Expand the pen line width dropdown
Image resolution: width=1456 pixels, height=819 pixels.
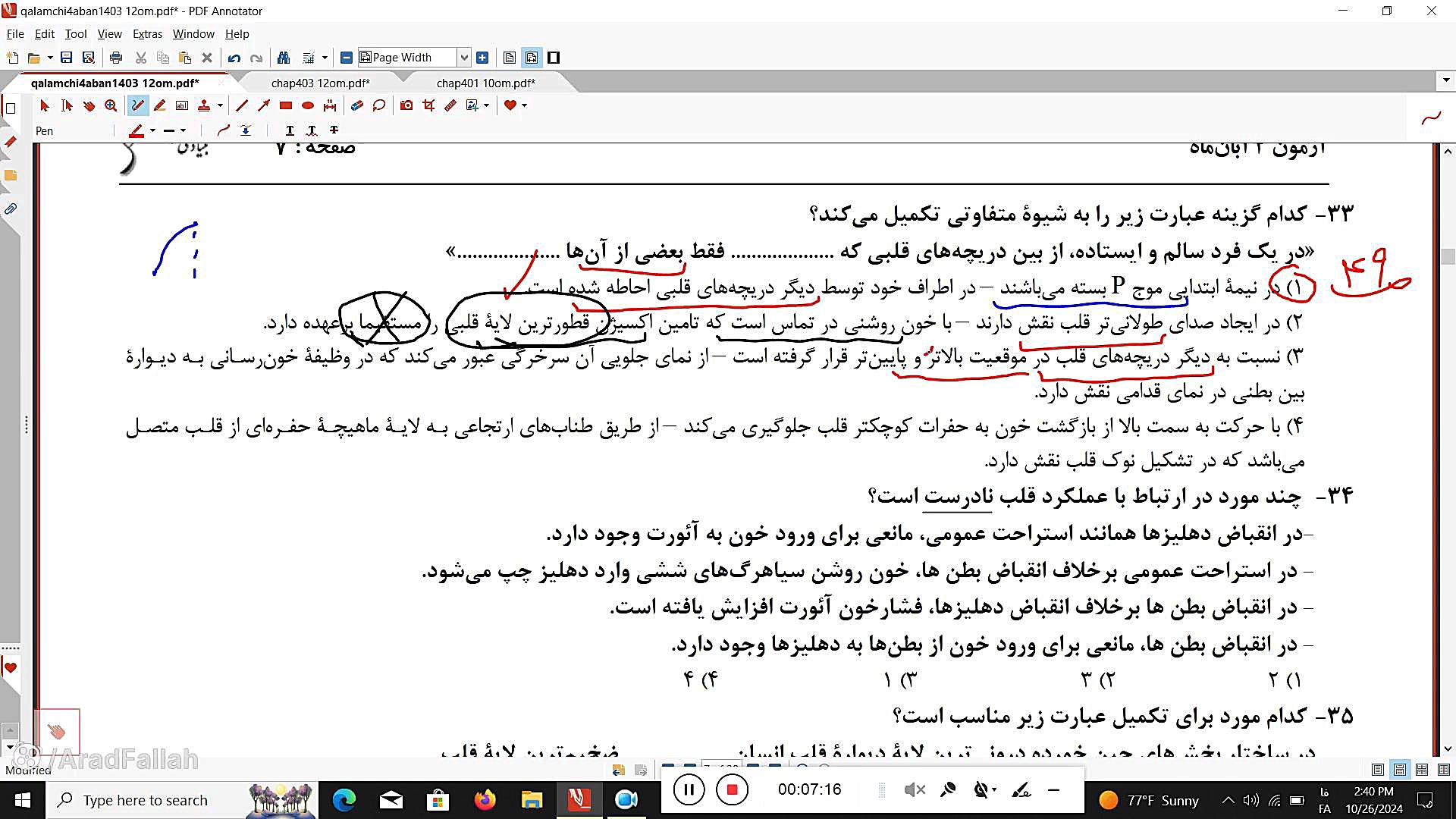coord(183,130)
